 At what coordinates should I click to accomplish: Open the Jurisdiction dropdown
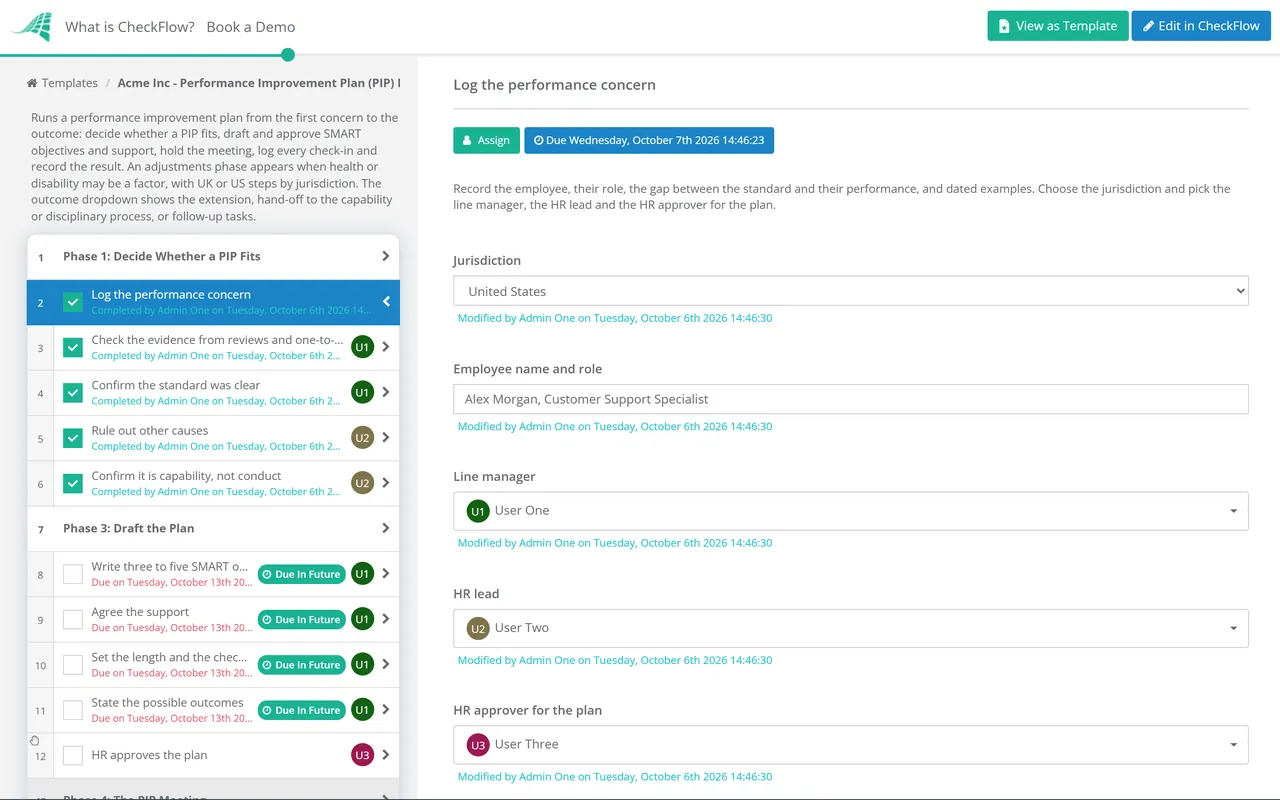click(x=851, y=291)
